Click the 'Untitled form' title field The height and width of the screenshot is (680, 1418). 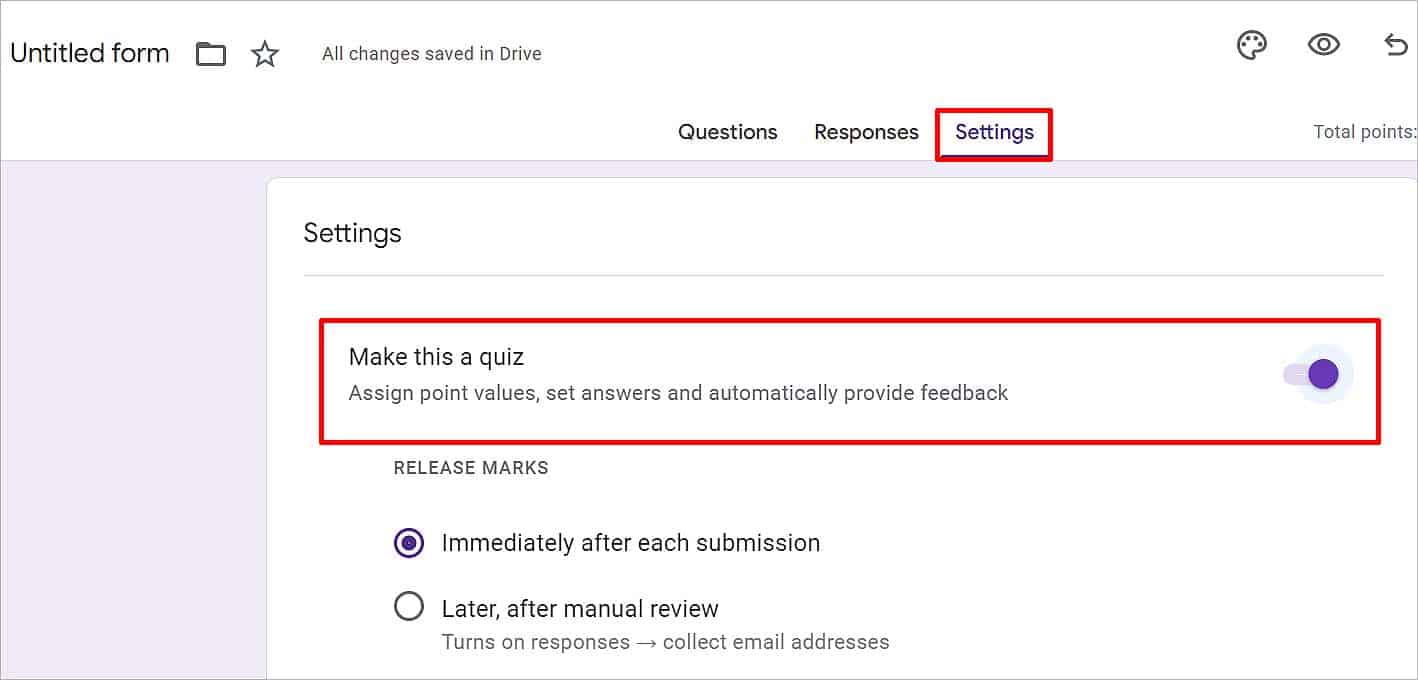click(x=90, y=53)
